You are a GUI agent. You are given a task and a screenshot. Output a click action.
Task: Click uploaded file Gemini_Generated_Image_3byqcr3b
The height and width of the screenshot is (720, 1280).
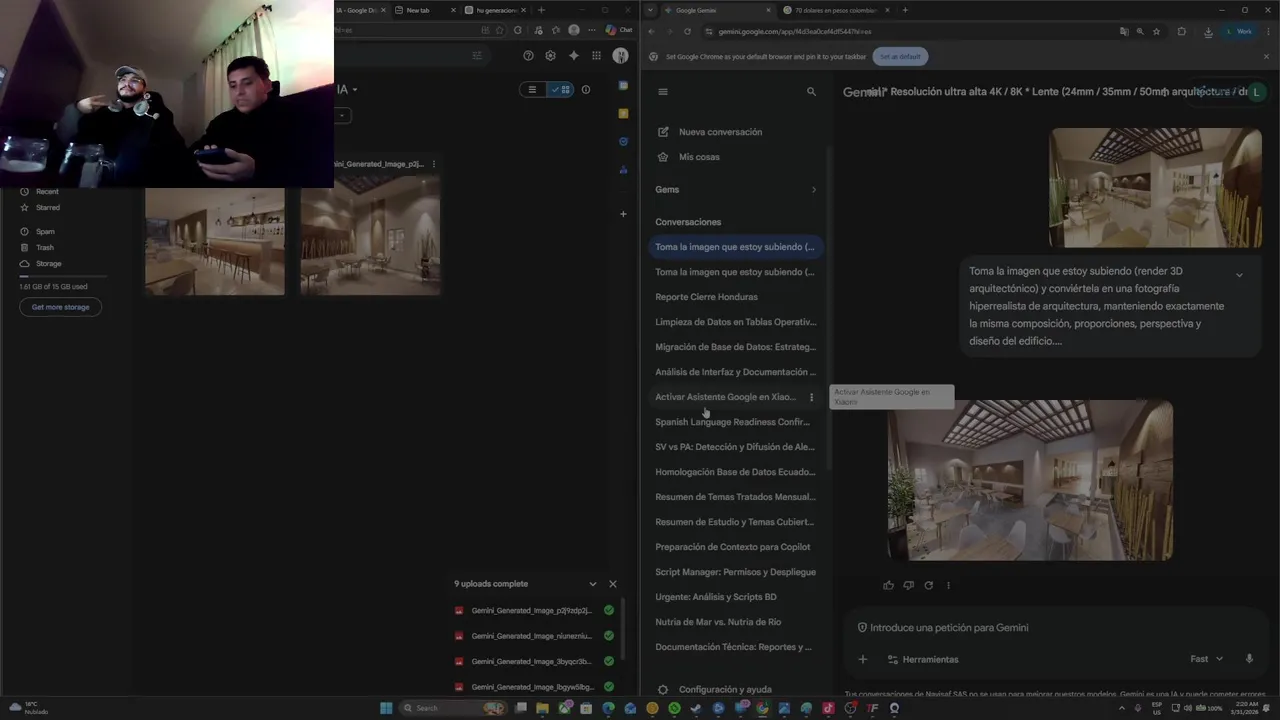533,661
